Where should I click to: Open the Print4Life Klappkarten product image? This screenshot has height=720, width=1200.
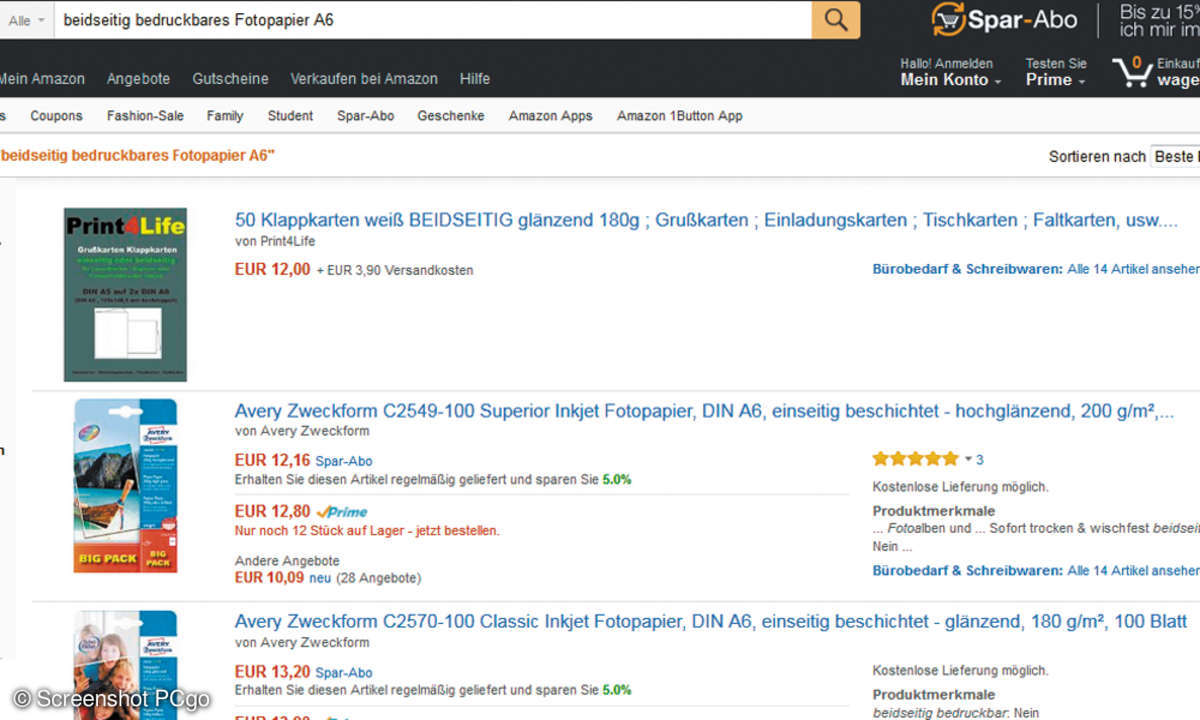pos(125,295)
